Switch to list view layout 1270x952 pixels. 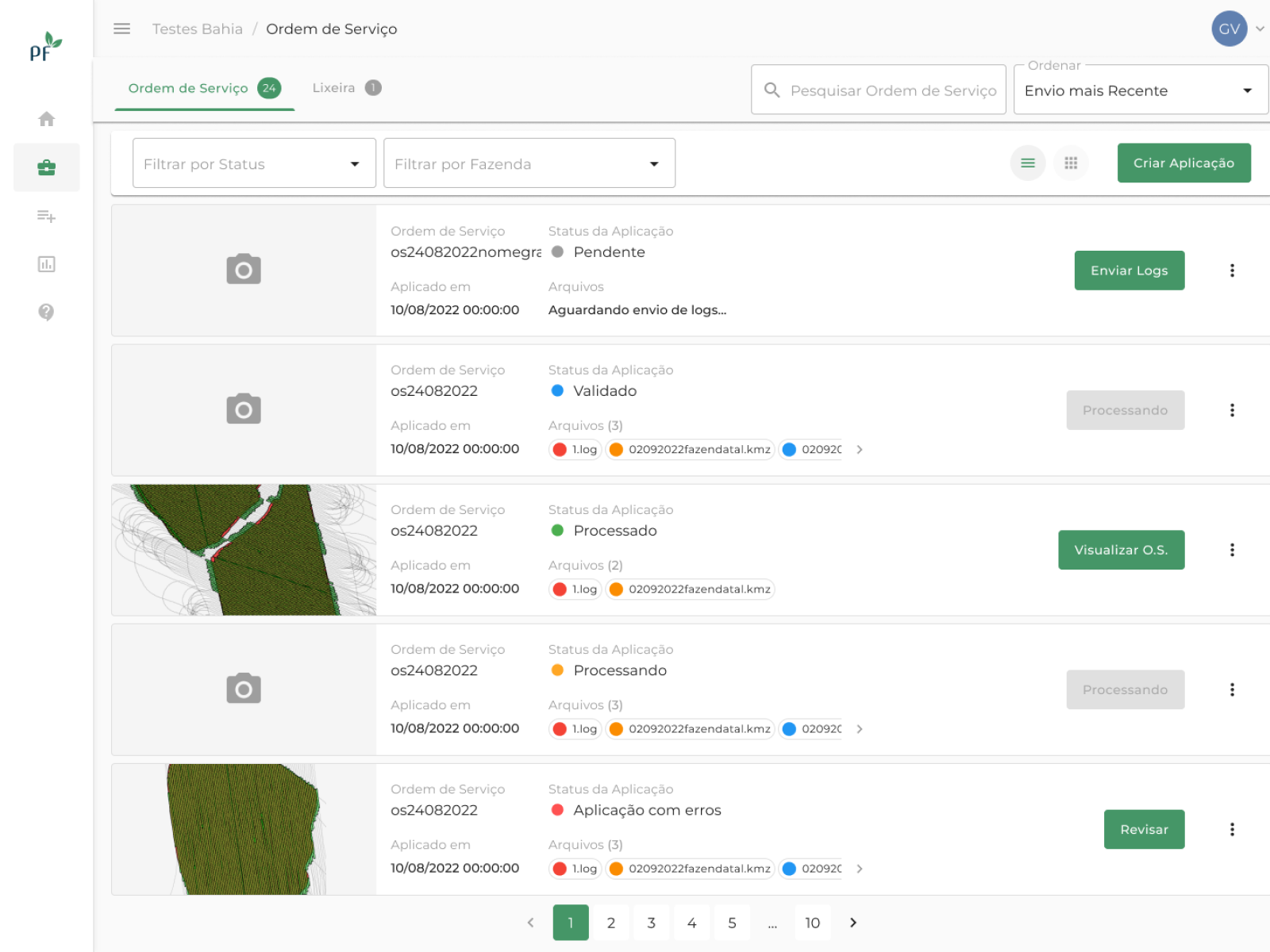[x=1027, y=163]
